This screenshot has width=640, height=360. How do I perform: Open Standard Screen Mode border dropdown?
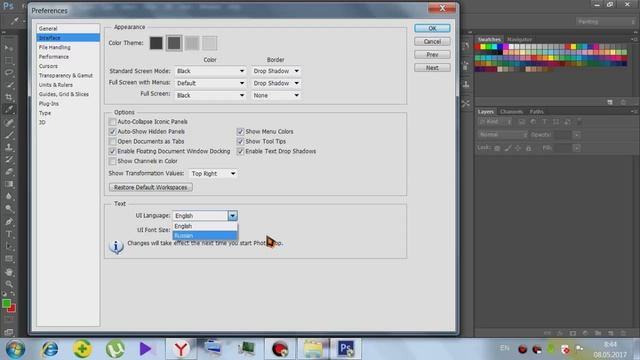click(x=276, y=71)
